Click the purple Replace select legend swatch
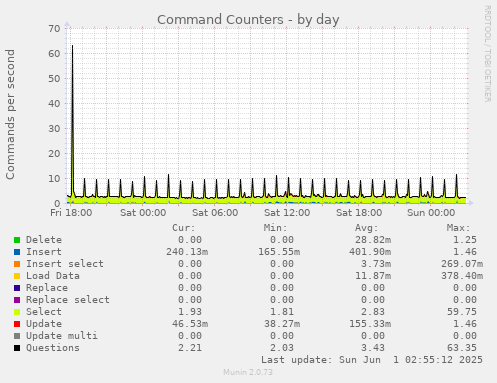 click(17, 300)
